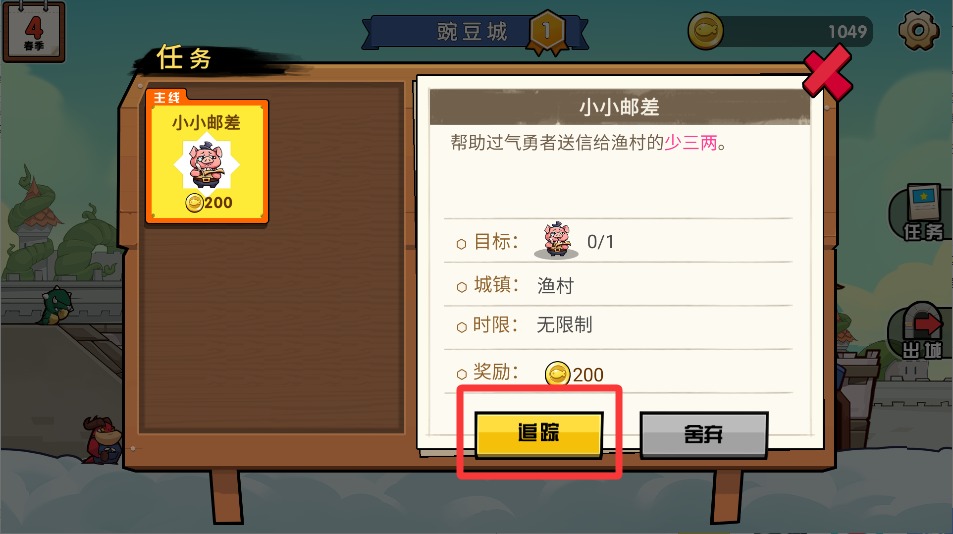Screen dimensions: 953x534
Task: Click the 追踪 track button
Action: [538, 433]
